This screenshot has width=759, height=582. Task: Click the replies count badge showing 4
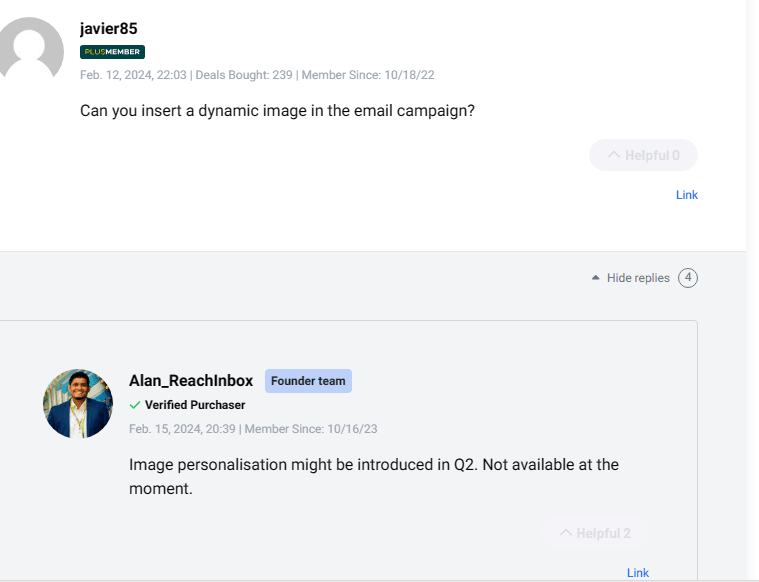[x=688, y=278]
